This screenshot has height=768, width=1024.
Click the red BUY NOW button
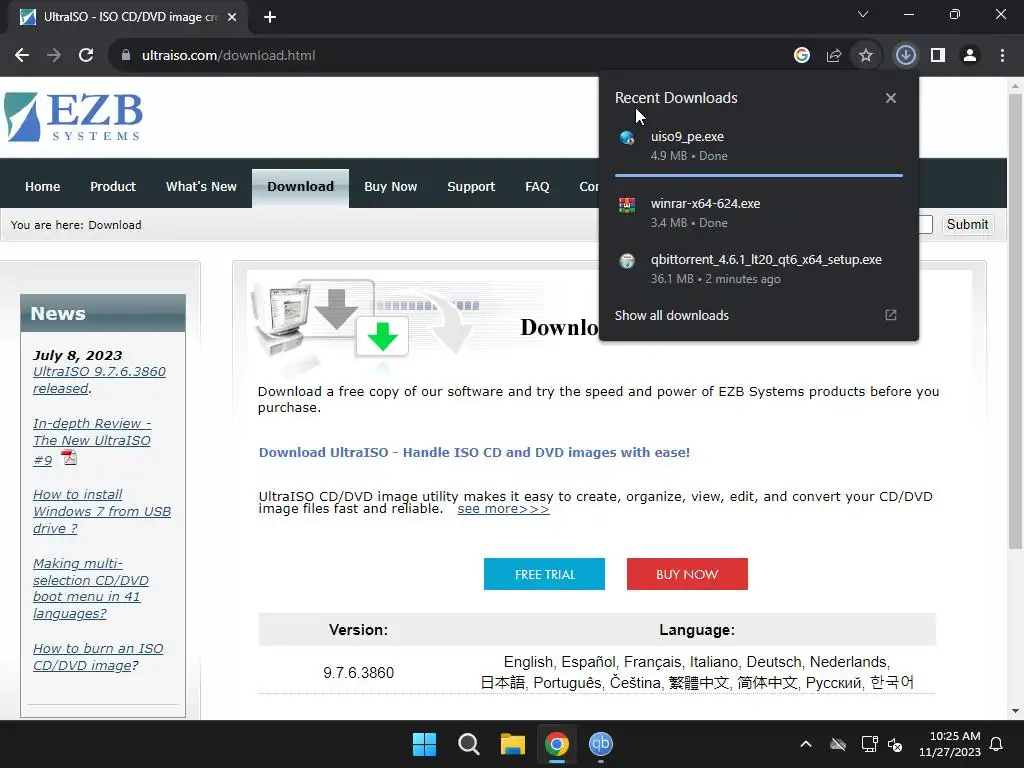[687, 574]
